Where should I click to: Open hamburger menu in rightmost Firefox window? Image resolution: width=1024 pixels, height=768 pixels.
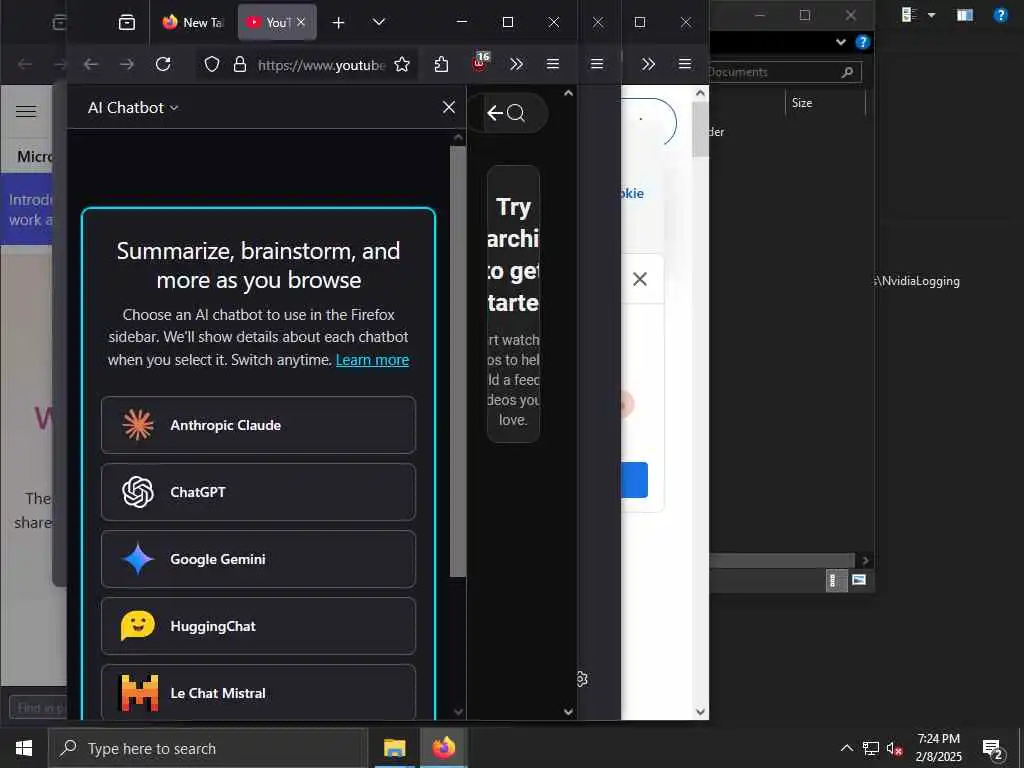[x=685, y=64]
